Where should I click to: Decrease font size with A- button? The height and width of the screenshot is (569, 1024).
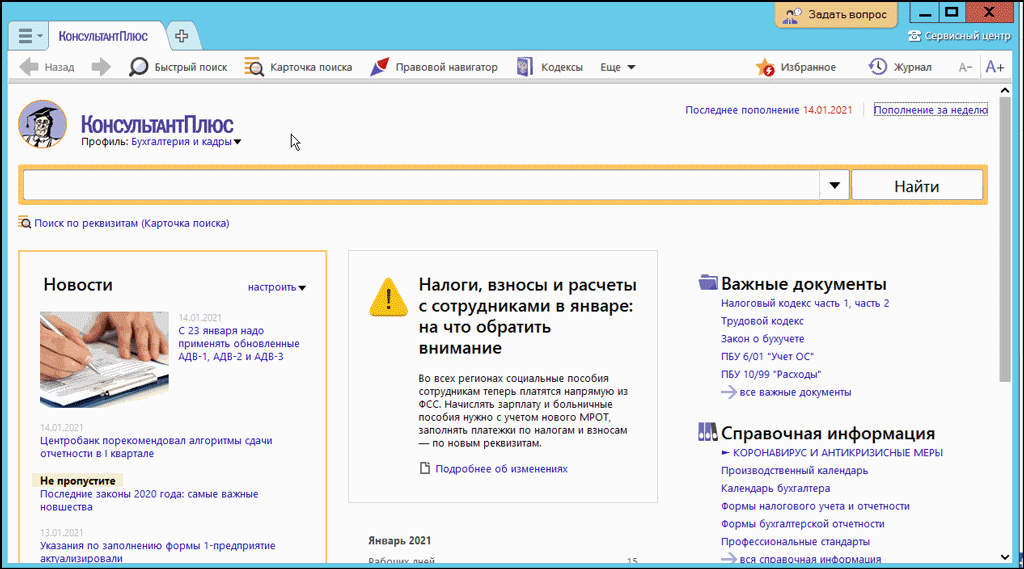coord(965,67)
